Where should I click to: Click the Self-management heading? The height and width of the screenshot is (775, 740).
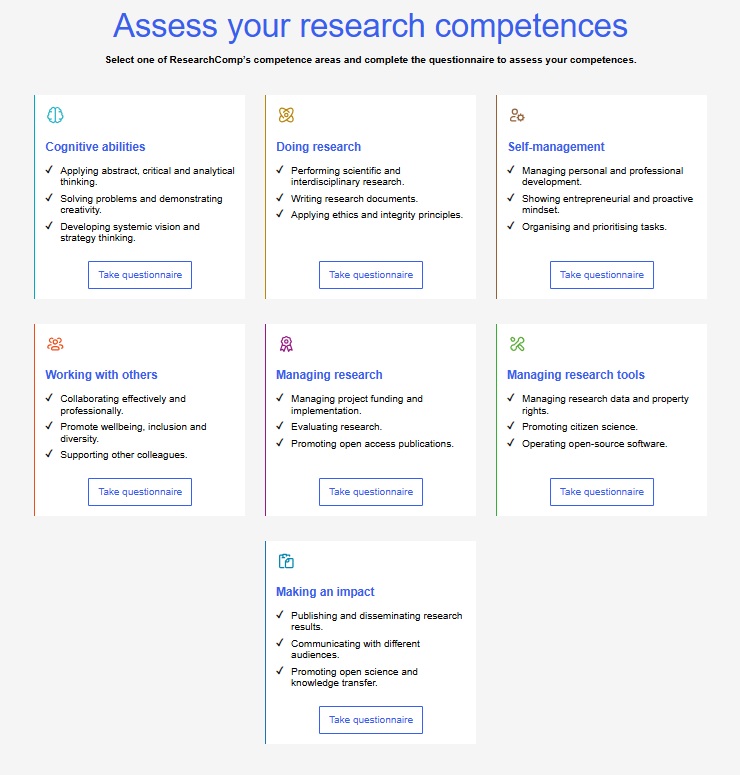click(x=556, y=147)
